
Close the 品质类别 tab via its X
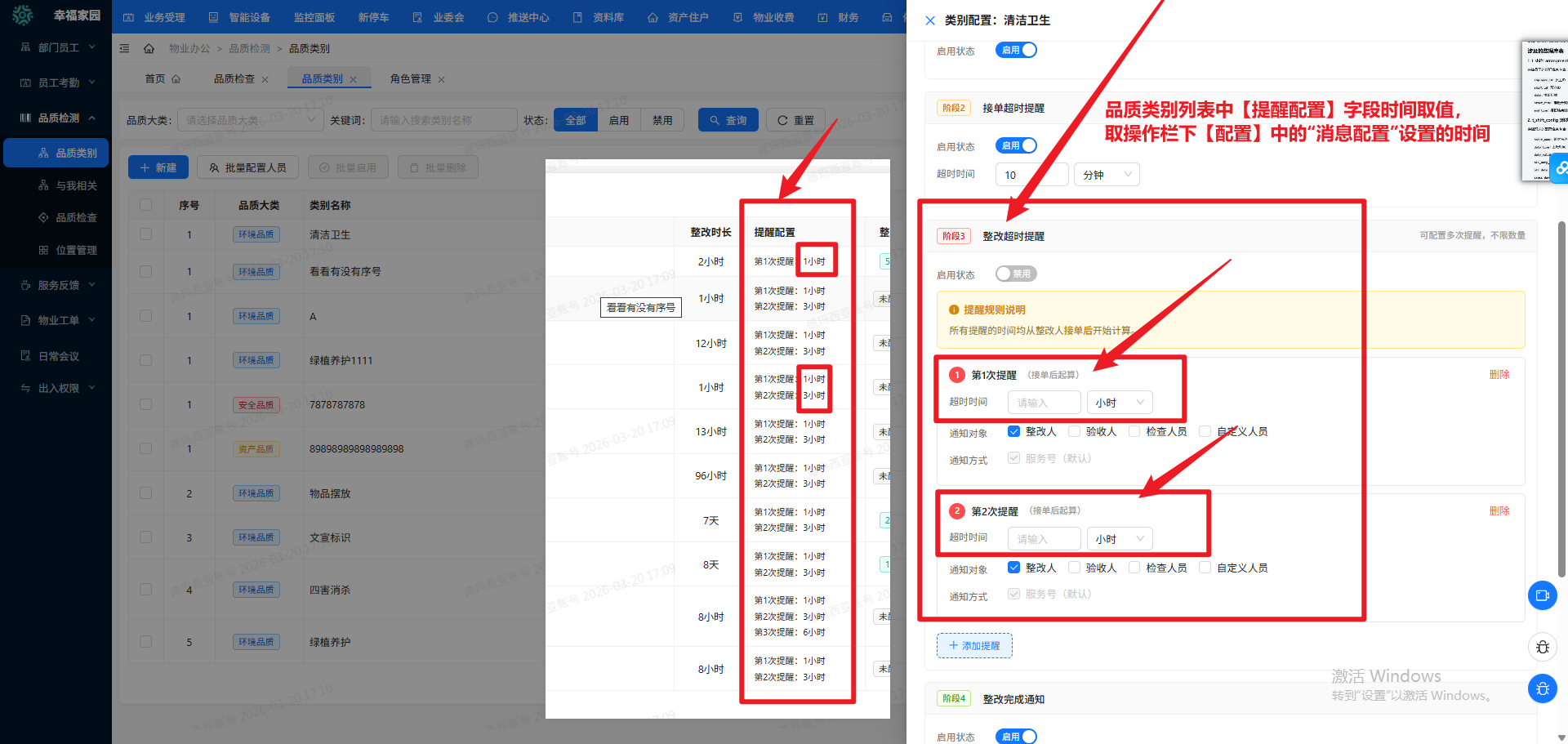[354, 79]
